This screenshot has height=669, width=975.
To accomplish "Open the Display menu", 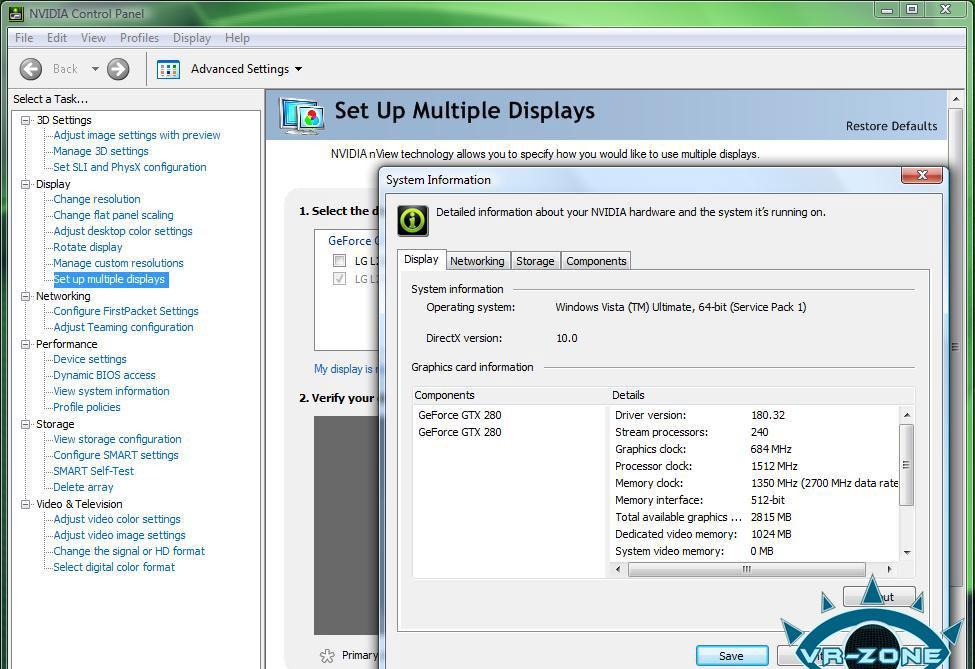I will point(192,38).
